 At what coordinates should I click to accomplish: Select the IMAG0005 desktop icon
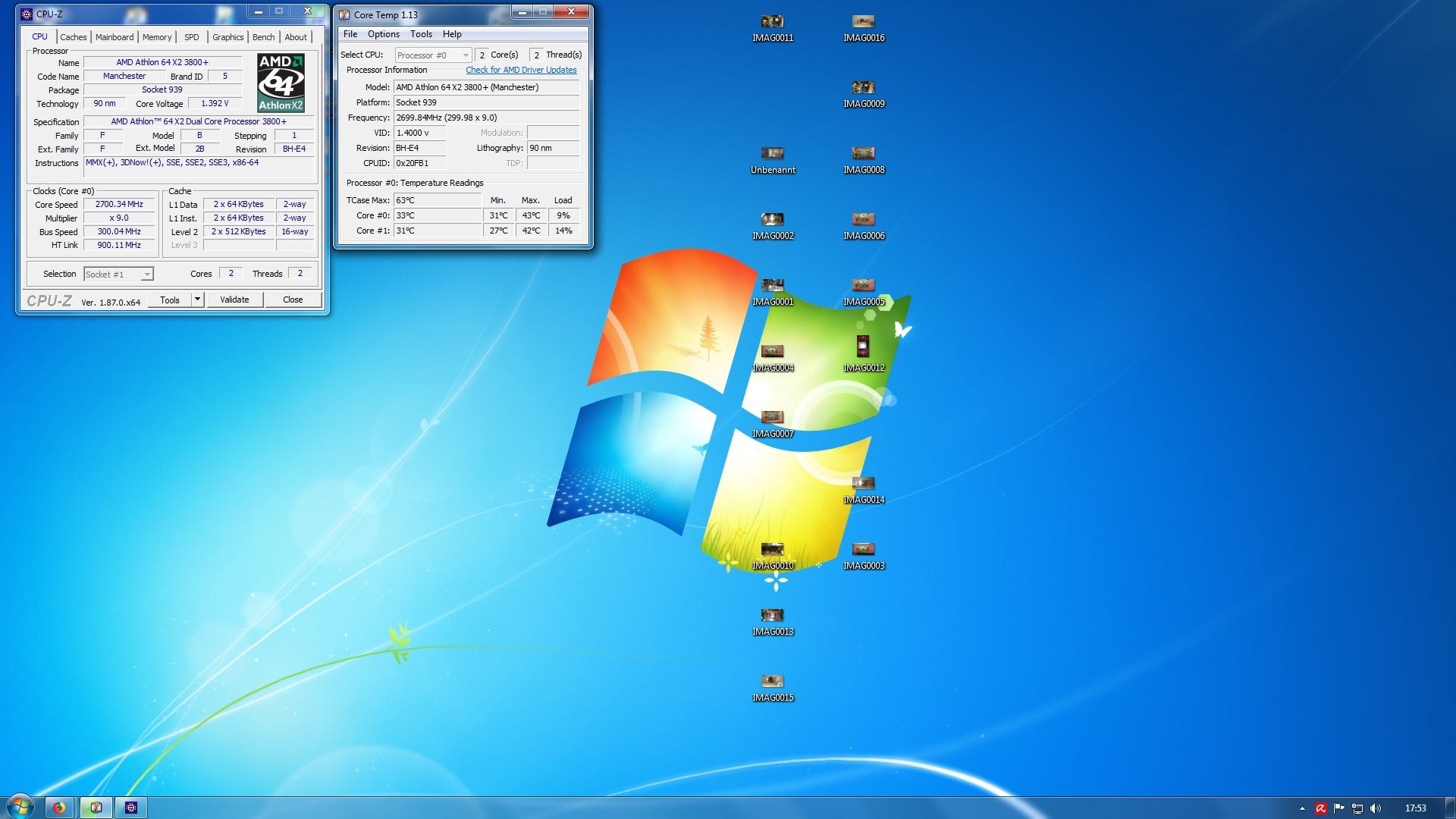tap(863, 292)
